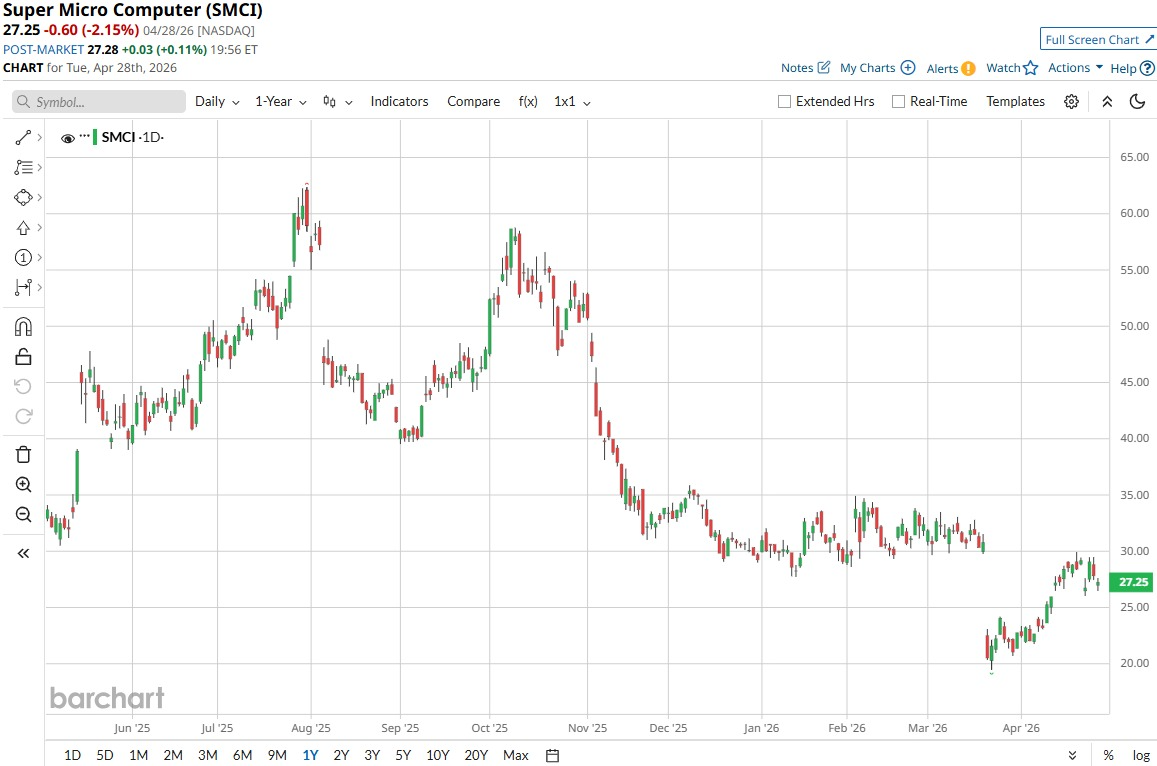Viewport: 1157px width, 766px height.
Task: Select the 5D time range
Action: [105, 755]
